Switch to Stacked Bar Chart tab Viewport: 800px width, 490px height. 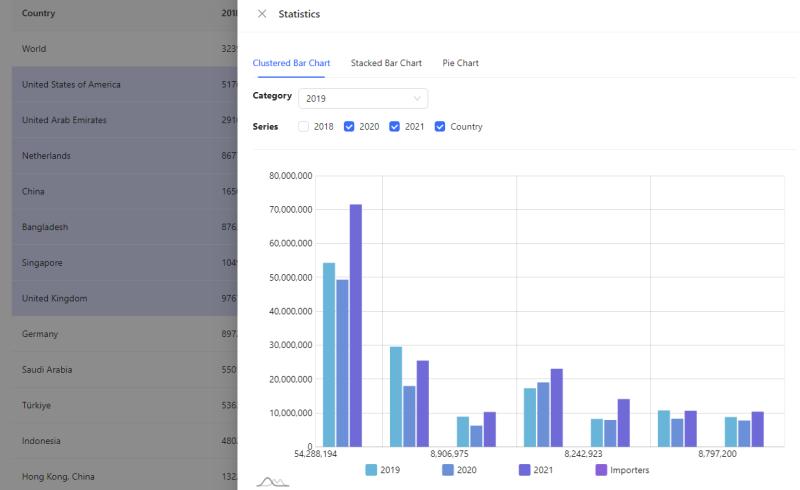pyautogui.click(x=386, y=63)
